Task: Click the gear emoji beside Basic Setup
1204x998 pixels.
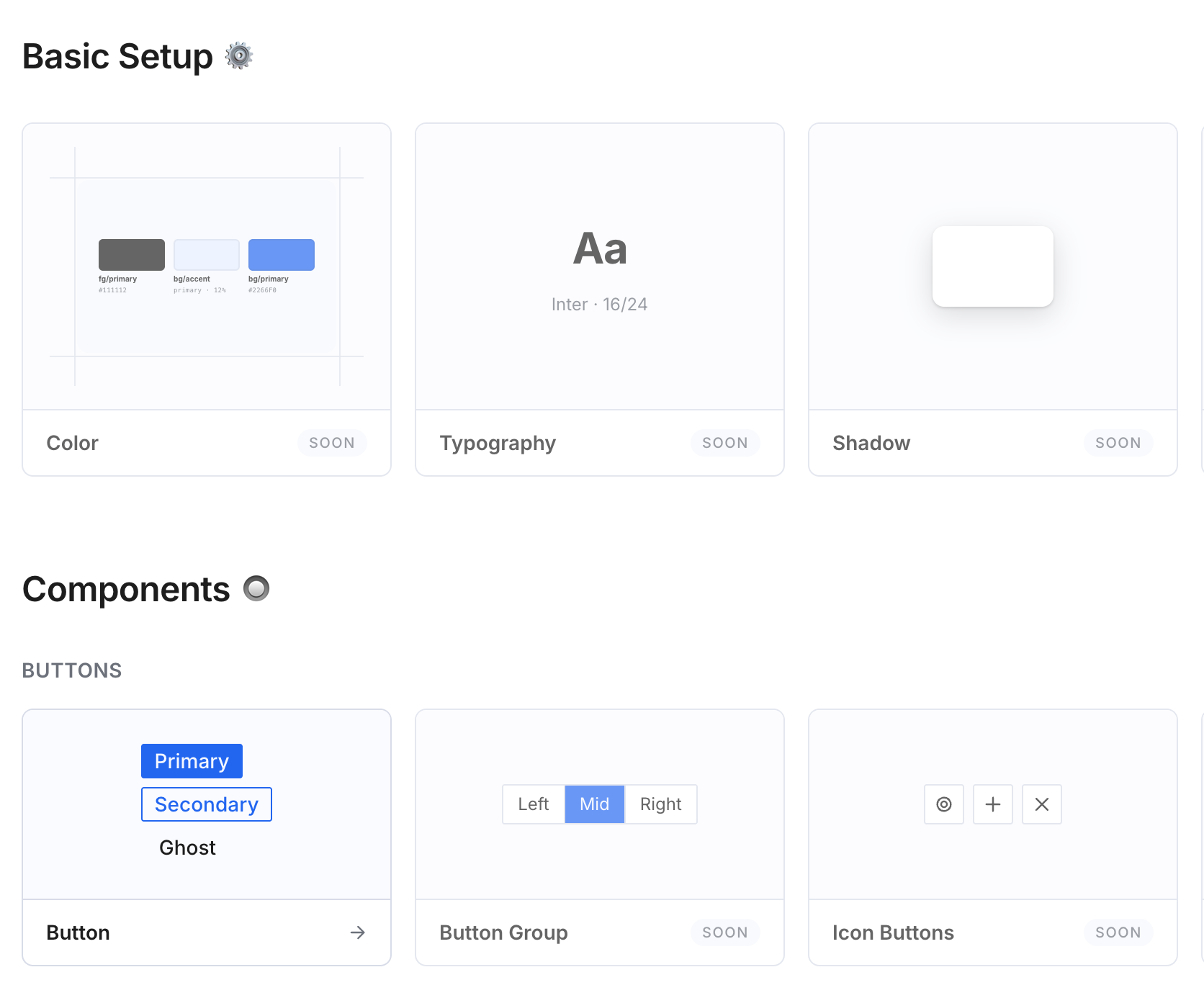Action: point(239,56)
